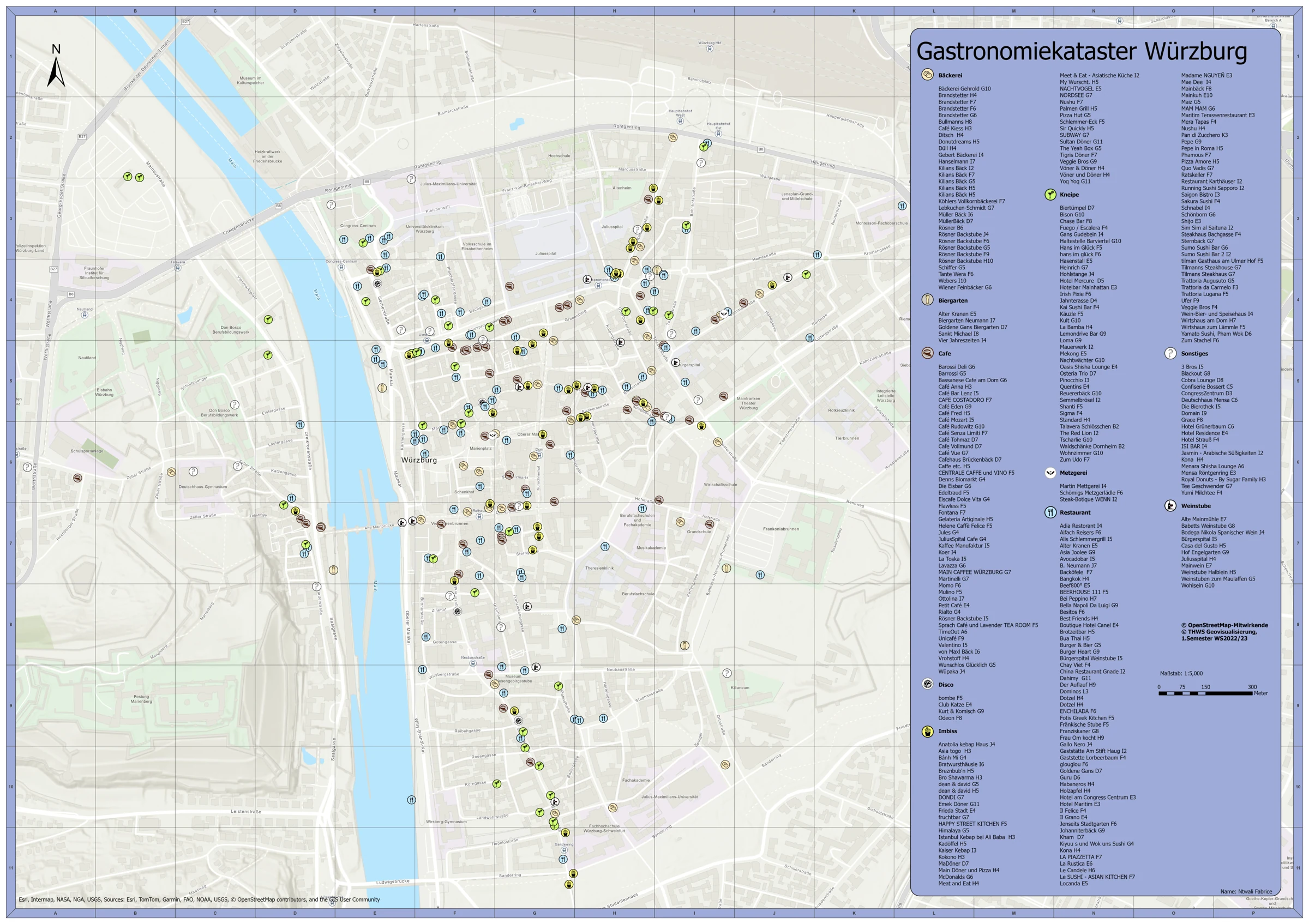Screen dimensions: 1309x924
Task: Select legend entry Biertümpel D7
Action: [x=1077, y=208]
